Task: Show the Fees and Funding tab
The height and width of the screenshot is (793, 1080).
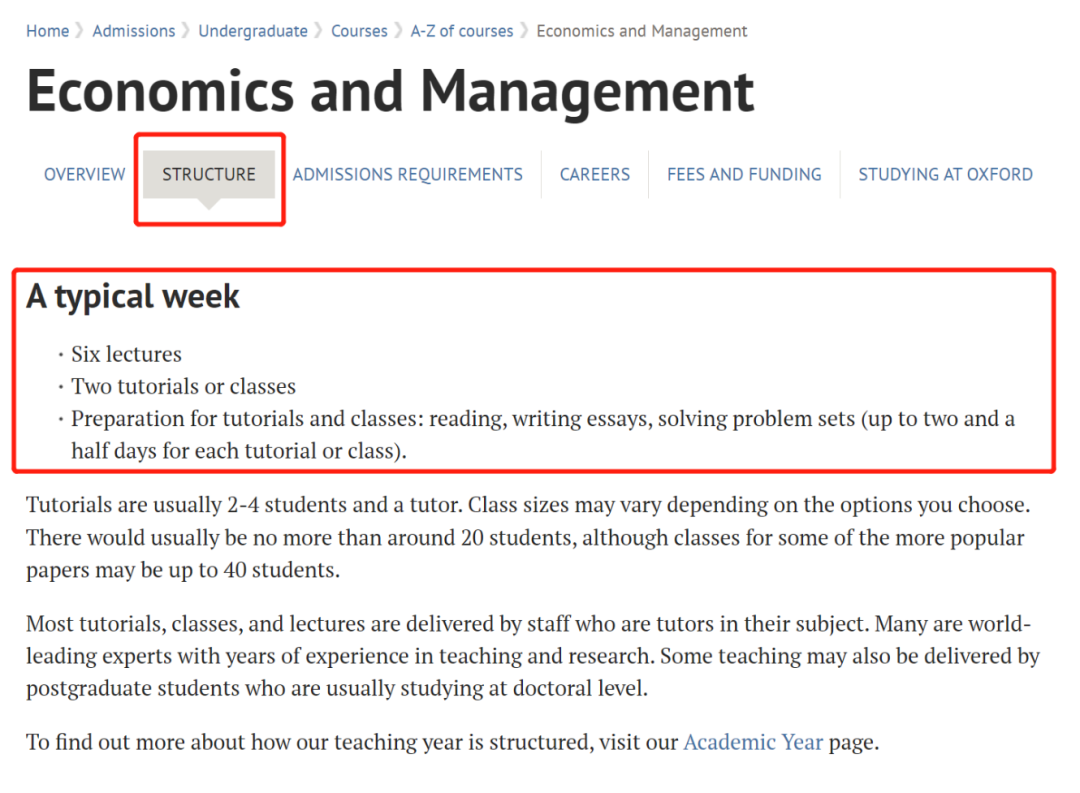Action: (744, 174)
